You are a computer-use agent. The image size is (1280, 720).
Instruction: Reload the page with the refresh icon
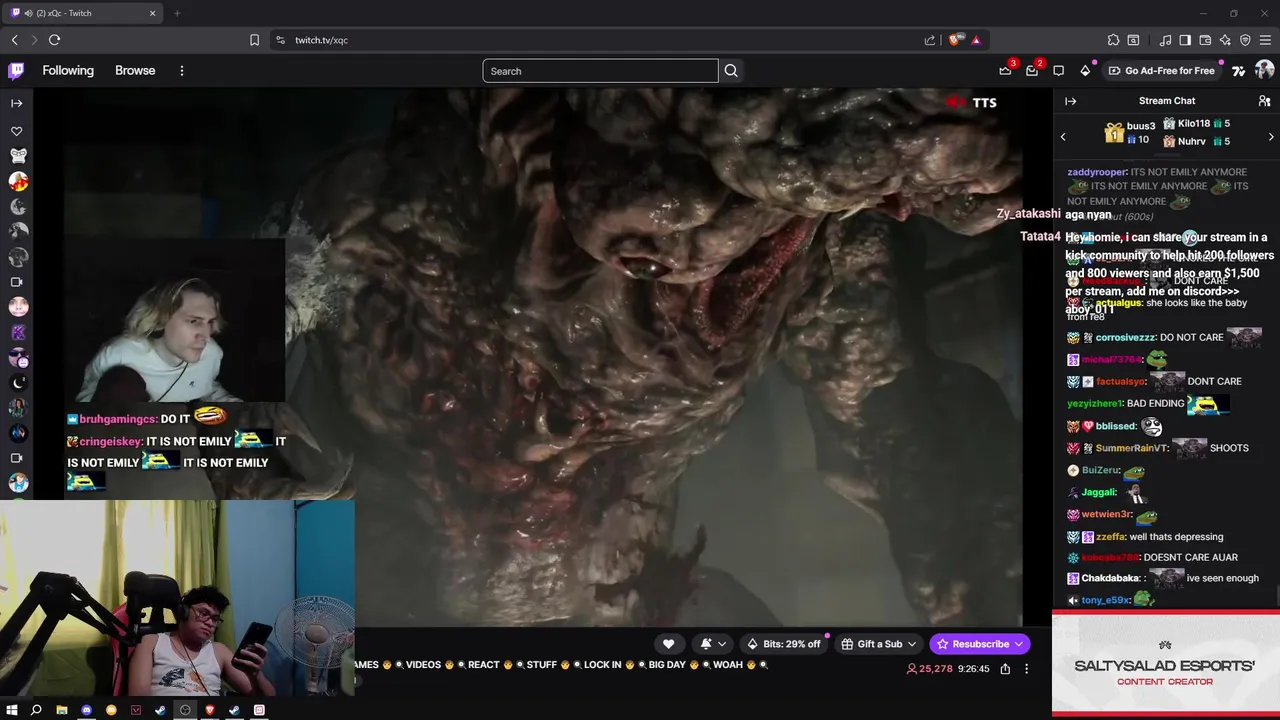coord(54,40)
